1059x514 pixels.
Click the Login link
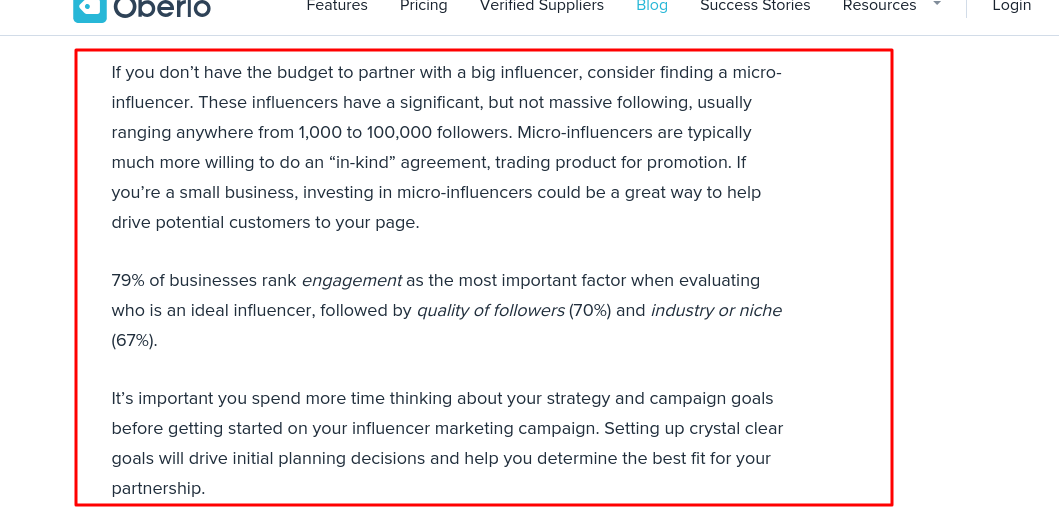coord(1012,6)
